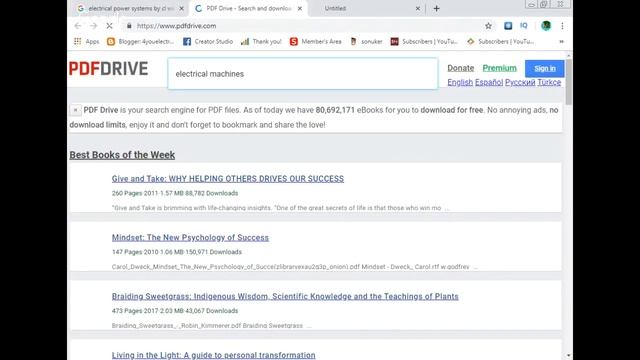Open the Chrome three-dot menu

[x=562, y=26]
